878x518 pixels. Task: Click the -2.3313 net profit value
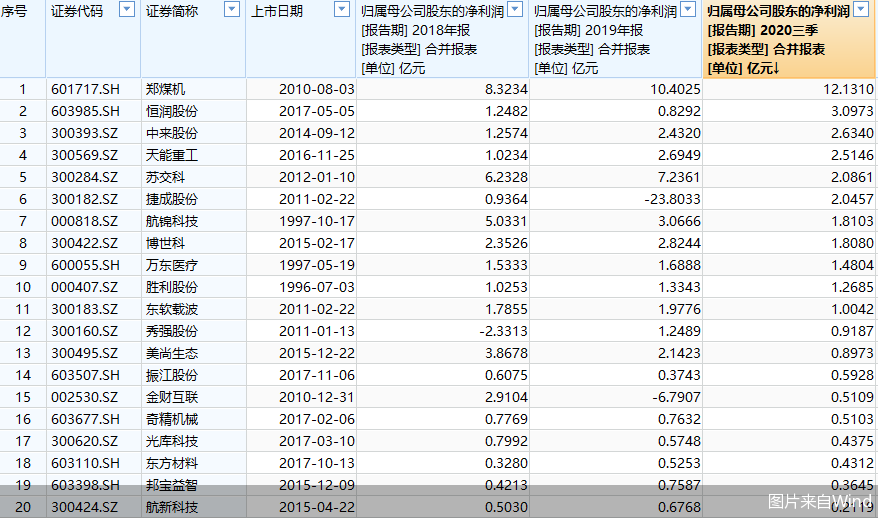[503, 331]
